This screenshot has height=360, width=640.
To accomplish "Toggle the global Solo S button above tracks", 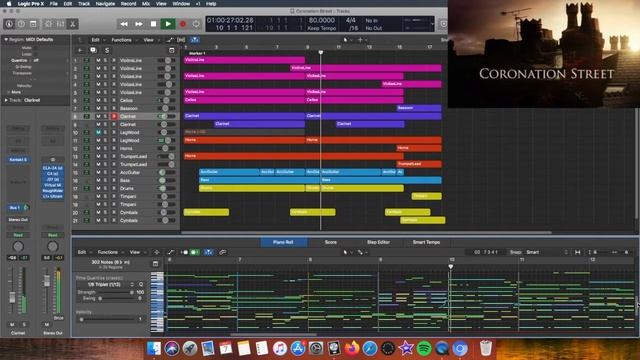I will pos(107,50).
